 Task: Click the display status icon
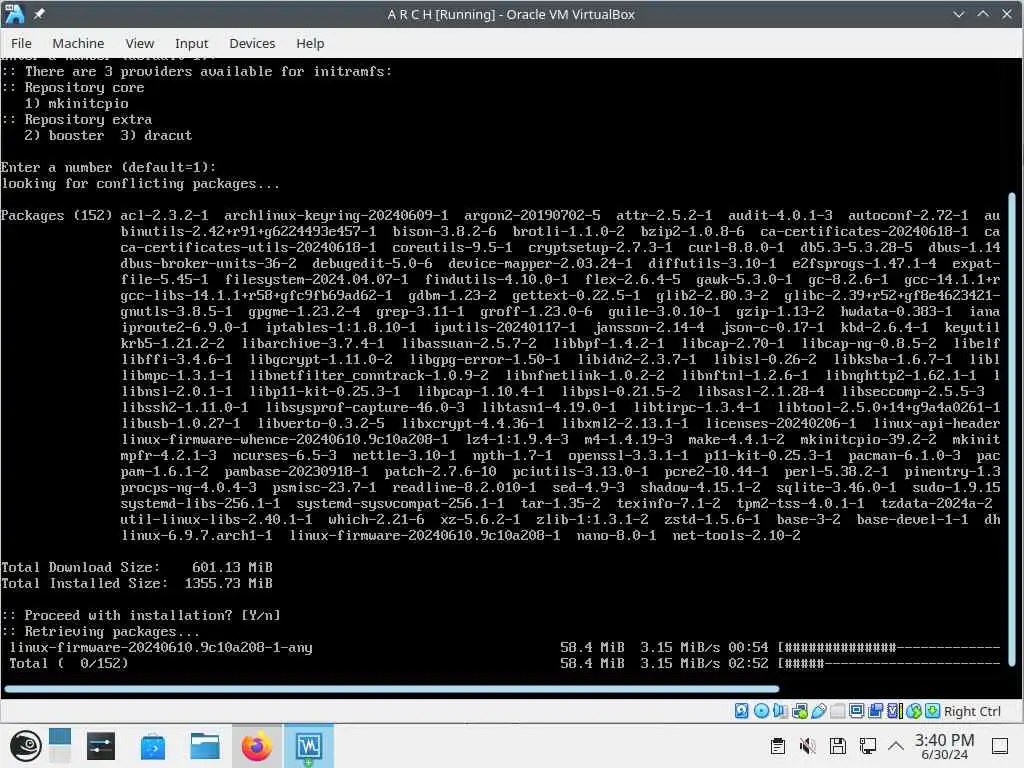click(856, 711)
